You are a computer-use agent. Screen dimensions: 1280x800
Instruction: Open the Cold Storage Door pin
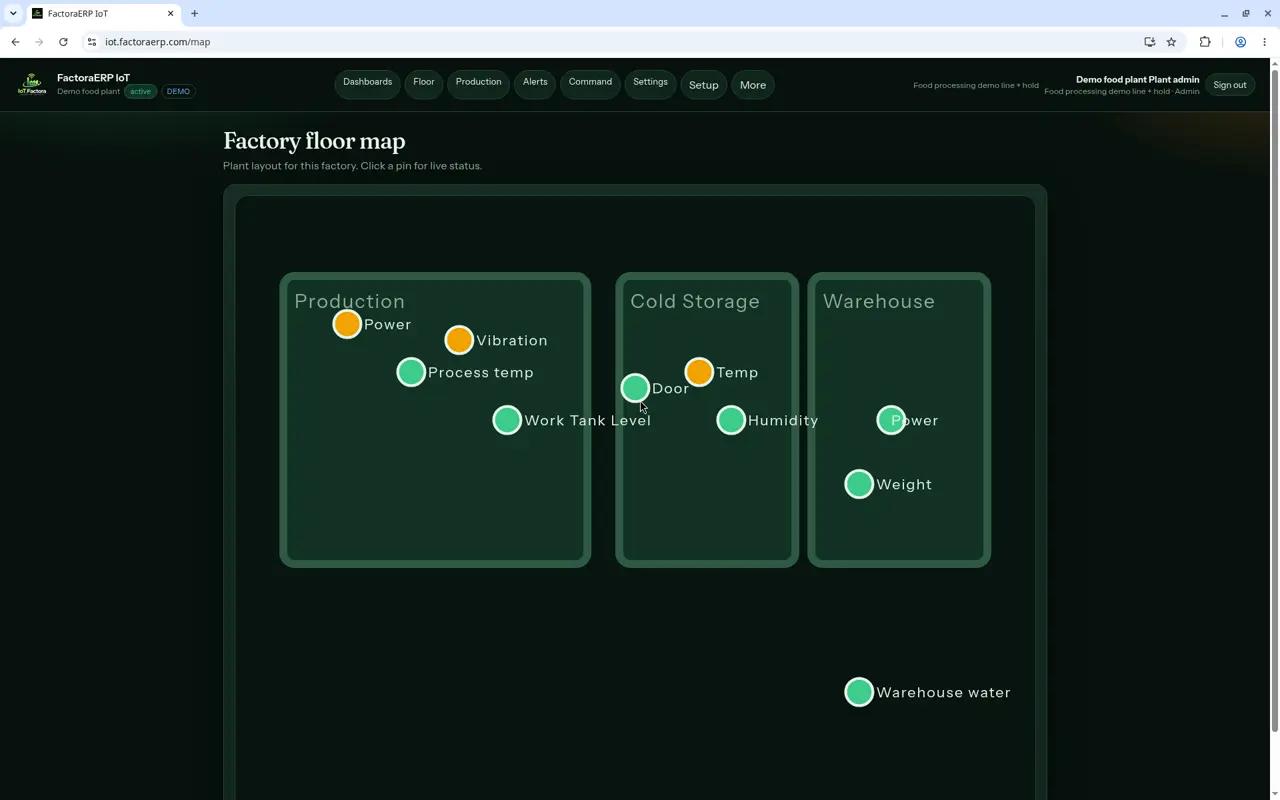click(635, 388)
